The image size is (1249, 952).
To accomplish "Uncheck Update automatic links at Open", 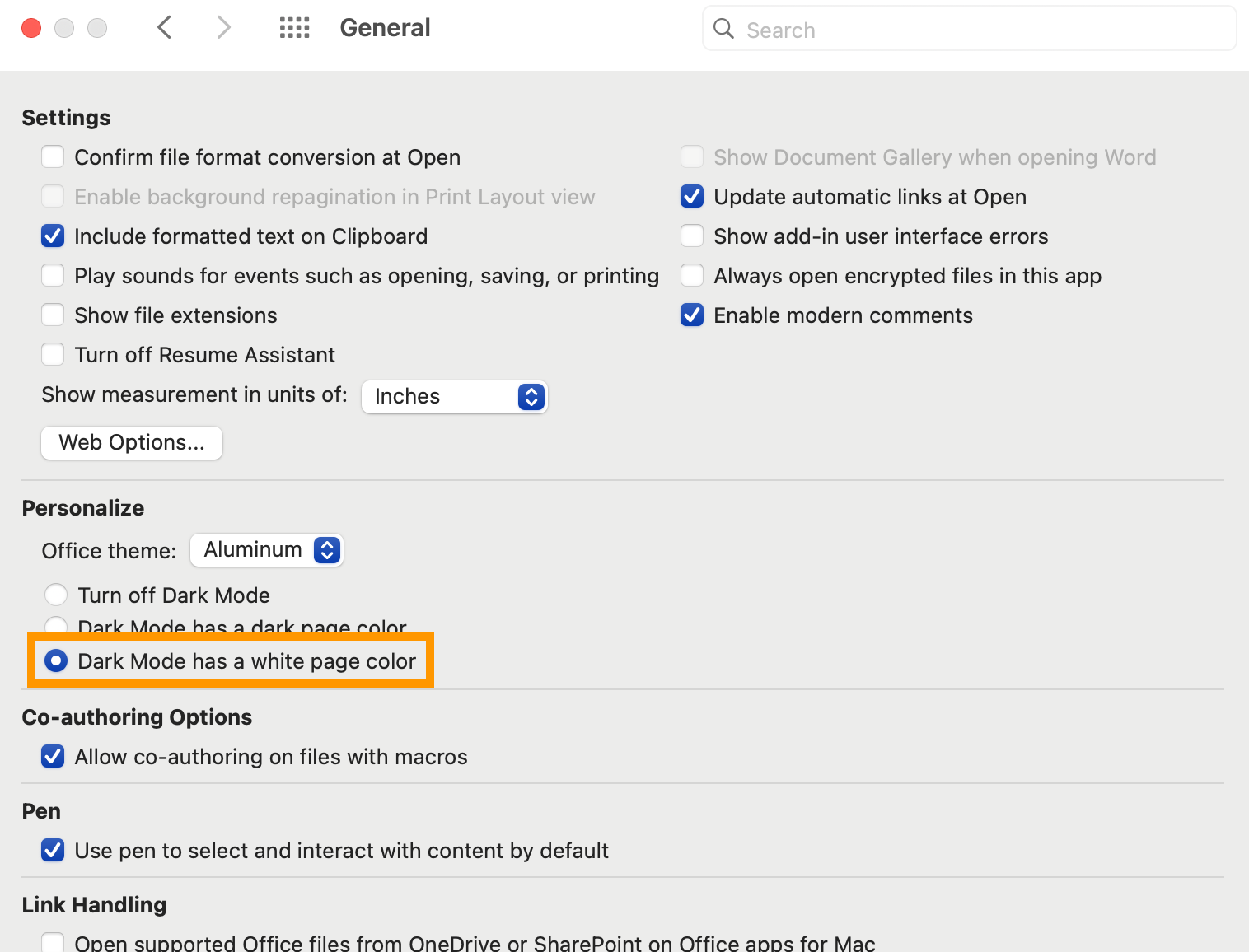I will pos(692,197).
